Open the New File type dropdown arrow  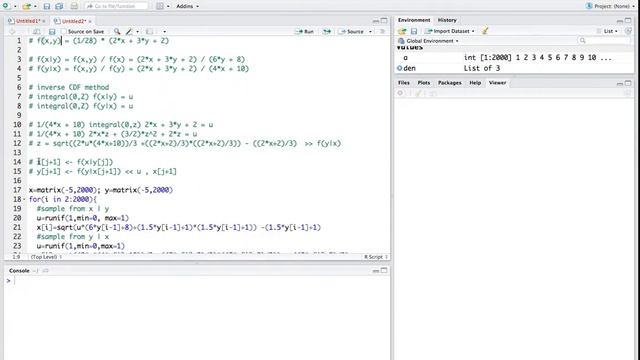15,6
